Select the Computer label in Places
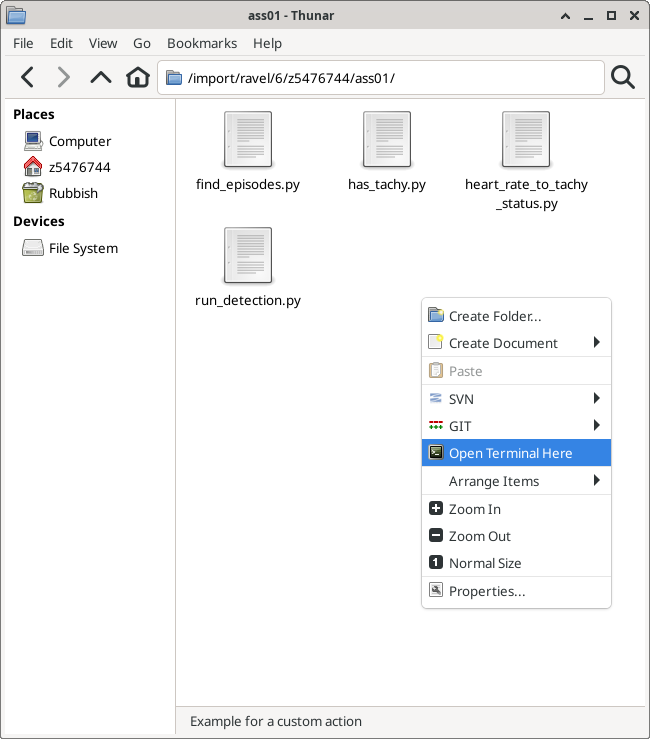Screen dimensions: 650x739 point(80,141)
